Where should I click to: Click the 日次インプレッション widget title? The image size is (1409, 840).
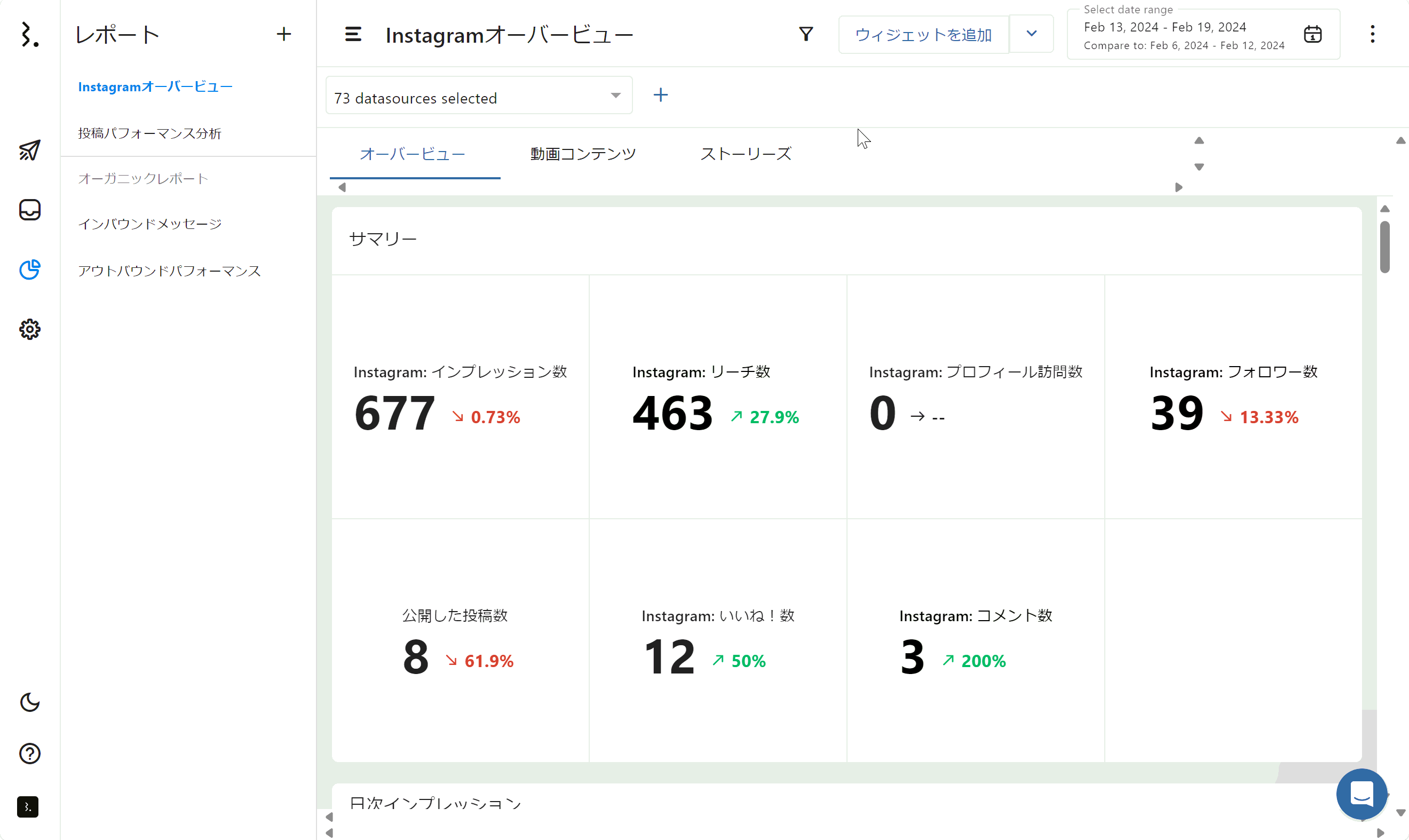(436, 803)
